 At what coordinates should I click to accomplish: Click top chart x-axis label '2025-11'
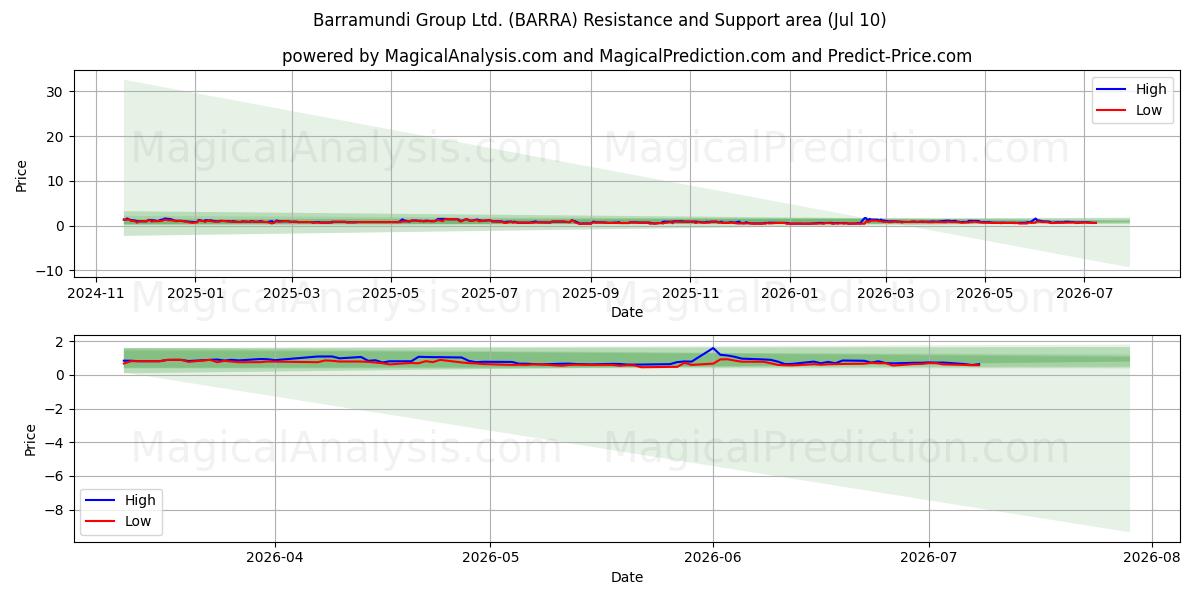pyautogui.click(x=690, y=294)
